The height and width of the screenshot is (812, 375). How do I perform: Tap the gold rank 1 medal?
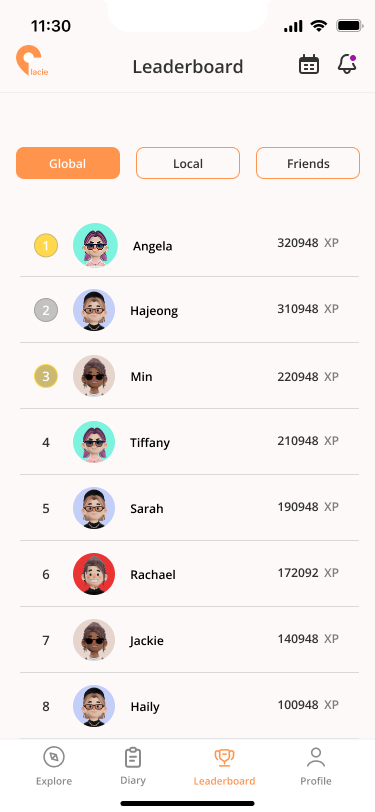46,245
